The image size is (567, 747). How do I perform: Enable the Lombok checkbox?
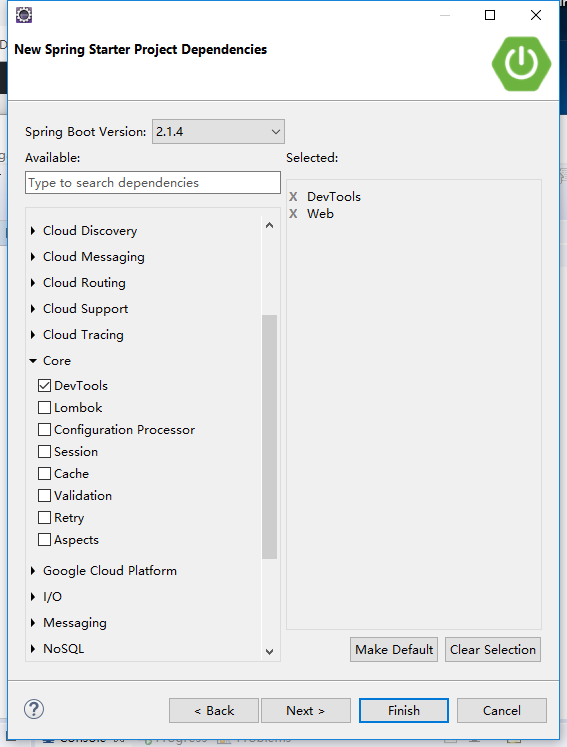click(x=44, y=407)
